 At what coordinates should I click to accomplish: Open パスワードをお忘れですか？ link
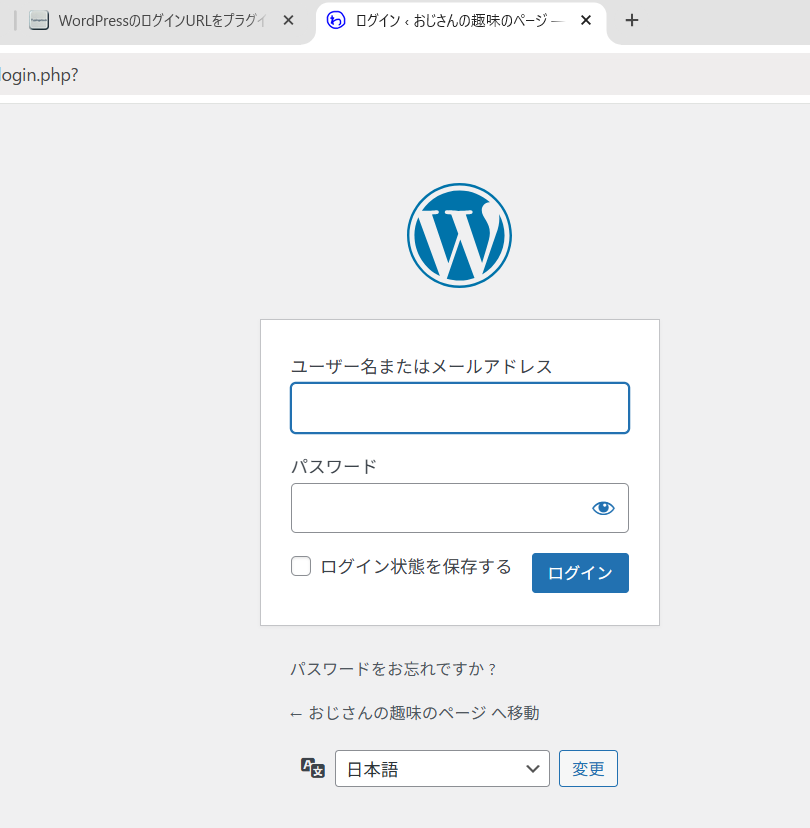393,669
